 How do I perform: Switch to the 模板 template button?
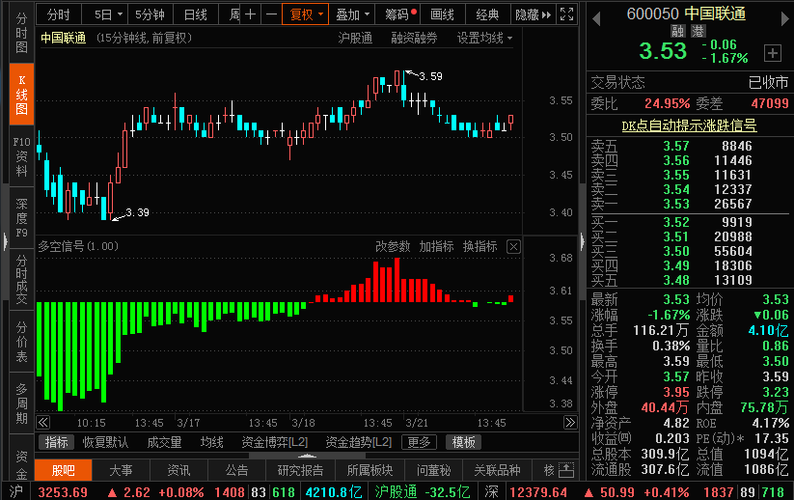coord(463,442)
